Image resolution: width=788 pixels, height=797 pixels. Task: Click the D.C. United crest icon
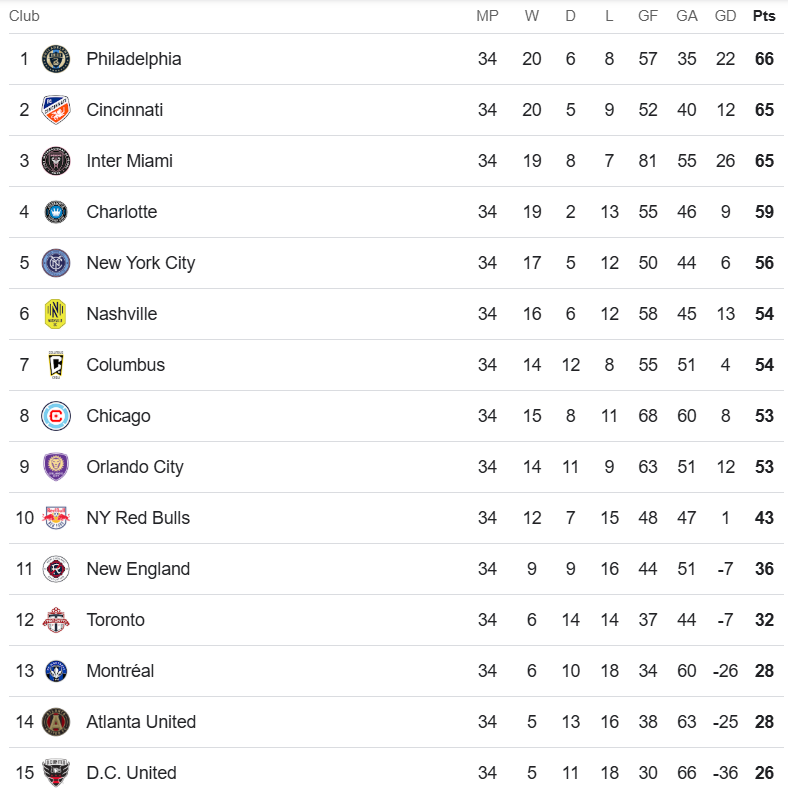tap(56, 773)
